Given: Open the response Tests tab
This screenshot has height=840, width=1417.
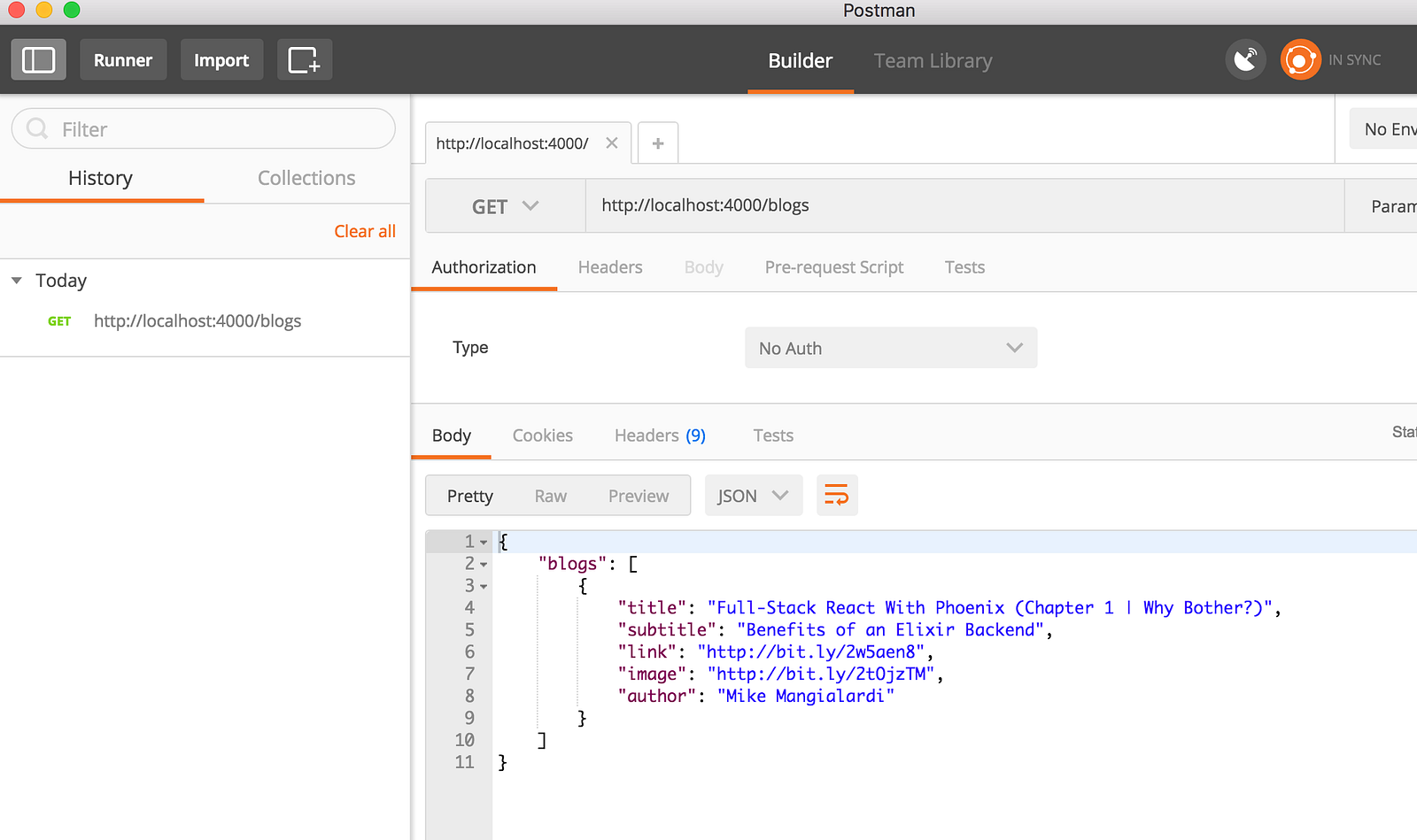Looking at the screenshot, I should [773, 435].
